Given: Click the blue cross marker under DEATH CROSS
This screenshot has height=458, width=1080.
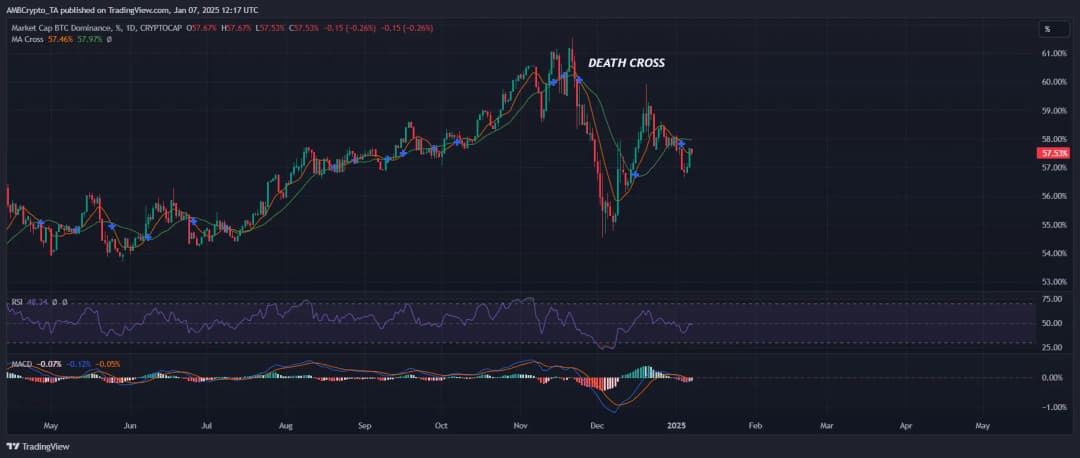Looking at the screenshot, I should tap(578, 77).
